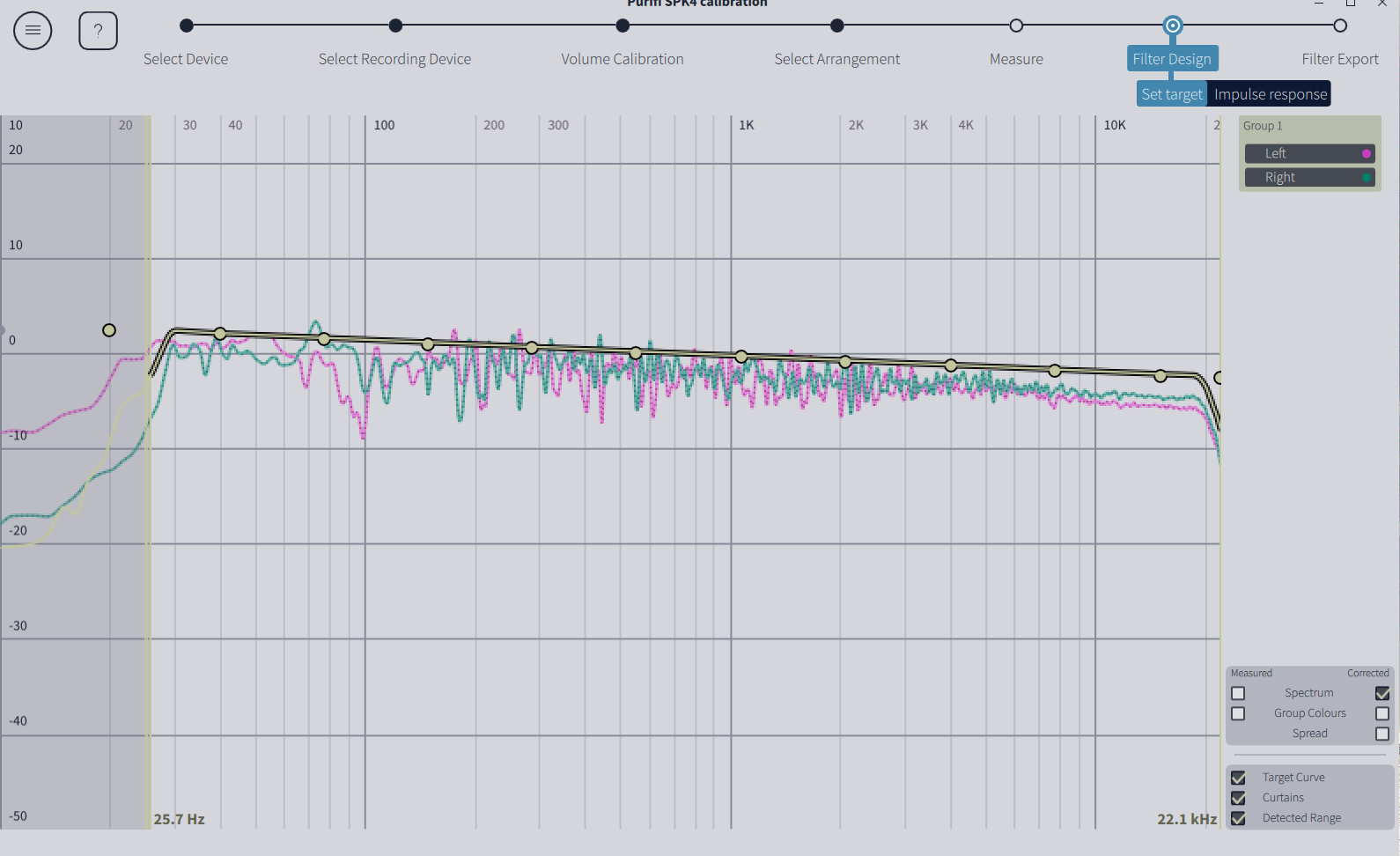Click the Select Recording Device step dot
Image resolution: width=1400 pixels, height=856 pixels.
pos(395,26)
